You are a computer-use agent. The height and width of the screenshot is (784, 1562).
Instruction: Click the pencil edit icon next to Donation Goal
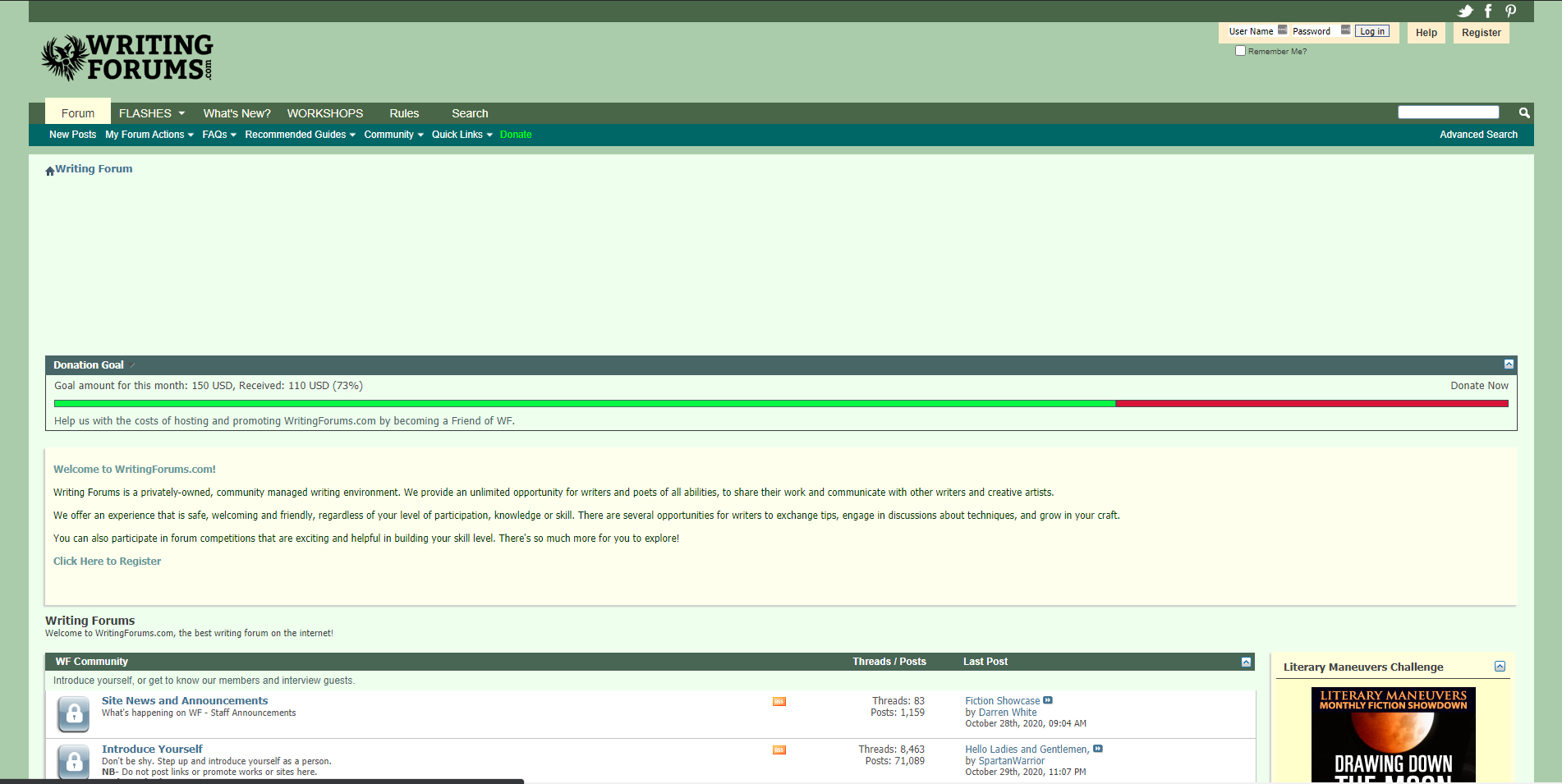coord(132,365)
